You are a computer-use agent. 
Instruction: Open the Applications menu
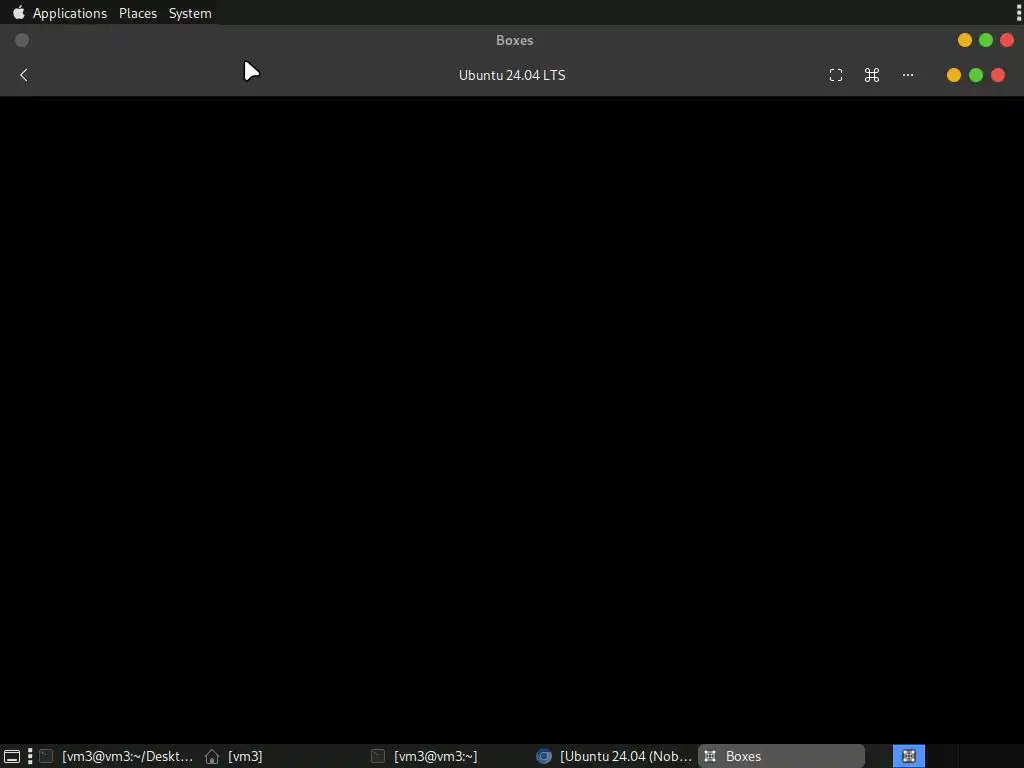pyautogui.click(x=70, y=13)
